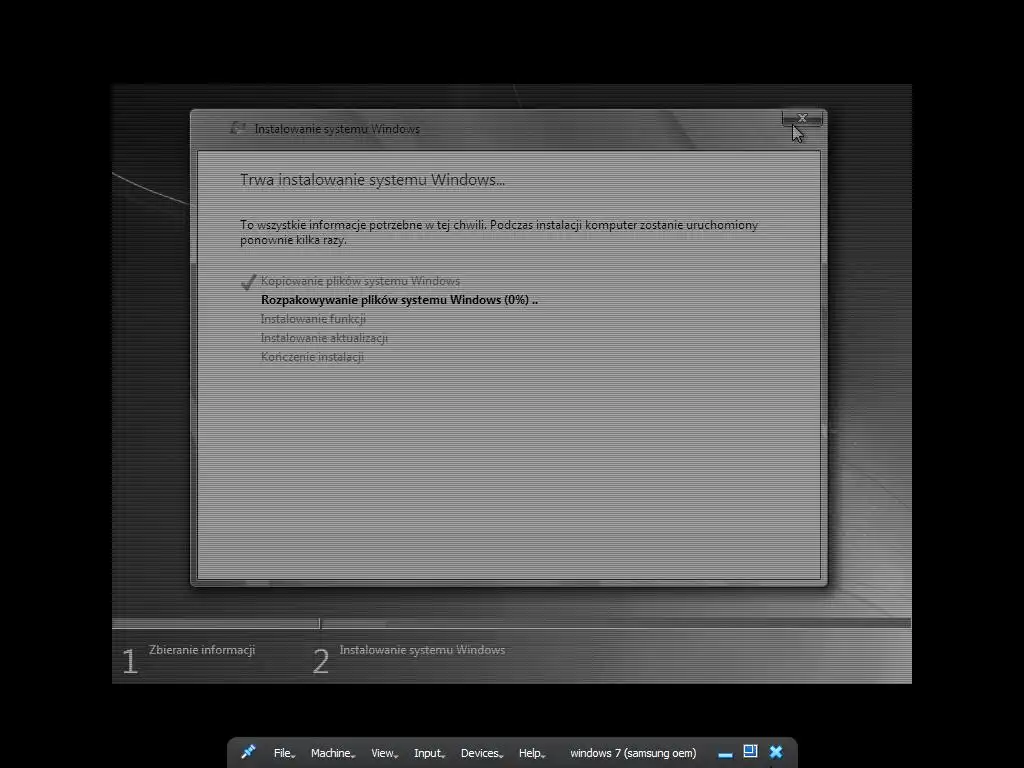Click the 'Trwa instalowanie systemu Windows...' heading
The width and height of the screenshot is (1024, 768).
pos(372,180)
